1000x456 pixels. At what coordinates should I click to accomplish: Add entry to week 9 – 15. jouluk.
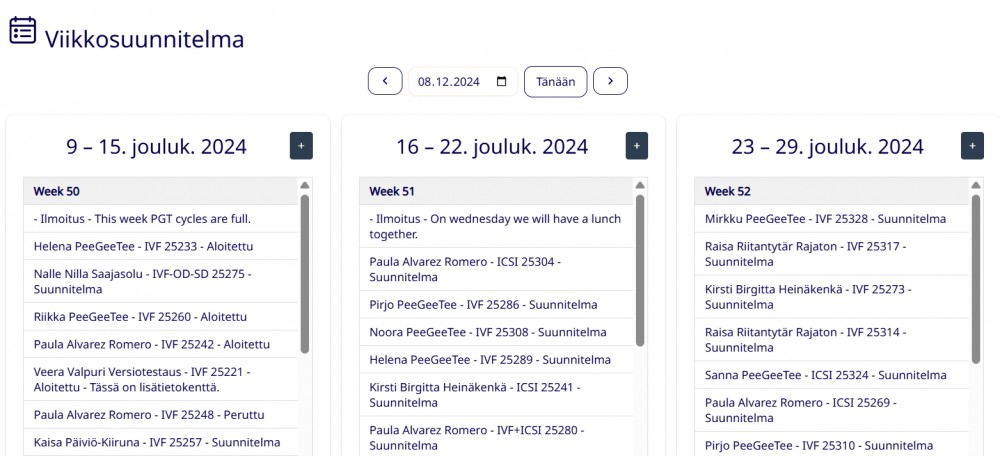click(x=301, y=145)
